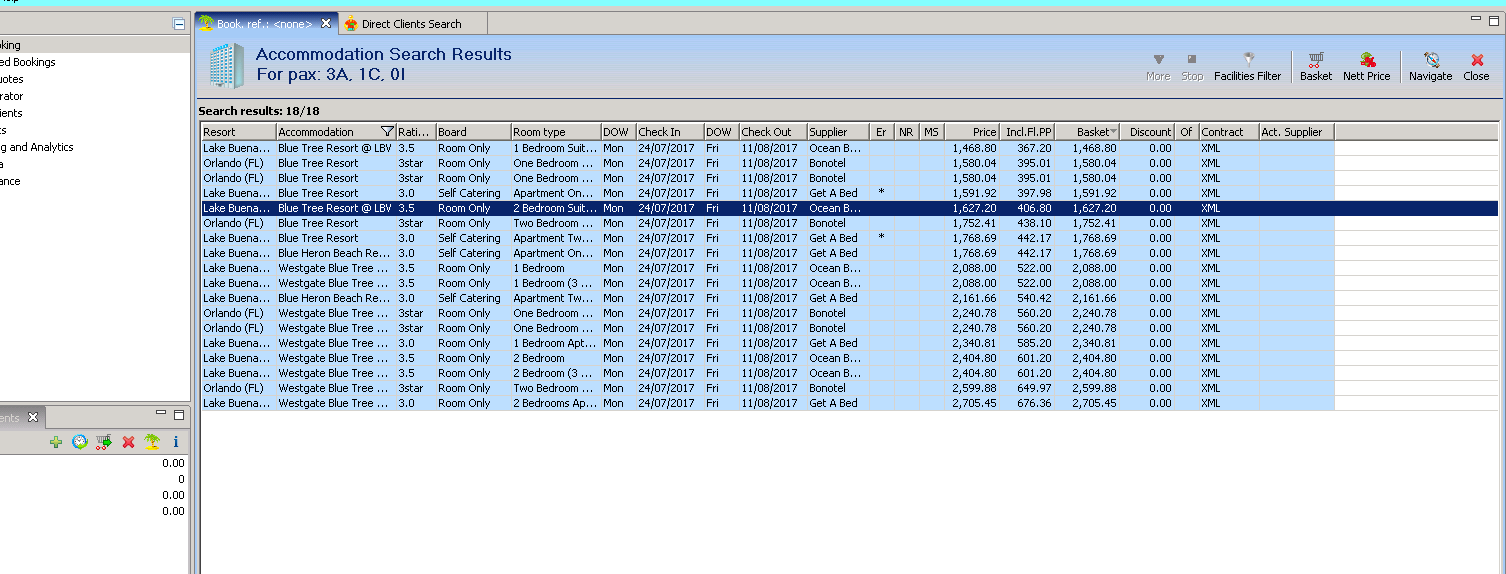
Task: Click the green plus add icon
Action: (56, 442)
